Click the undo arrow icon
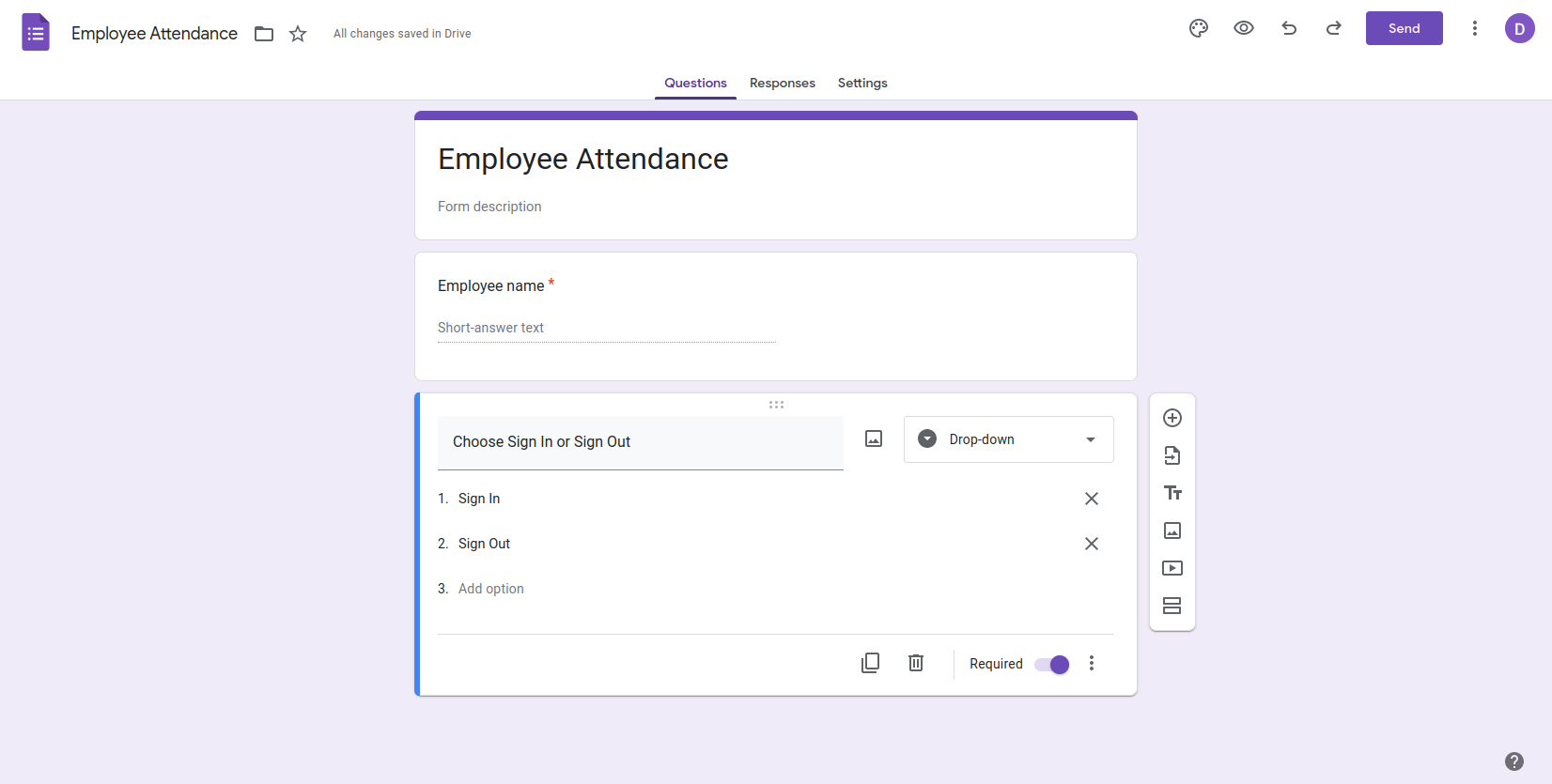This screenshot has height=784, width=1552. tap(1289, 28)
